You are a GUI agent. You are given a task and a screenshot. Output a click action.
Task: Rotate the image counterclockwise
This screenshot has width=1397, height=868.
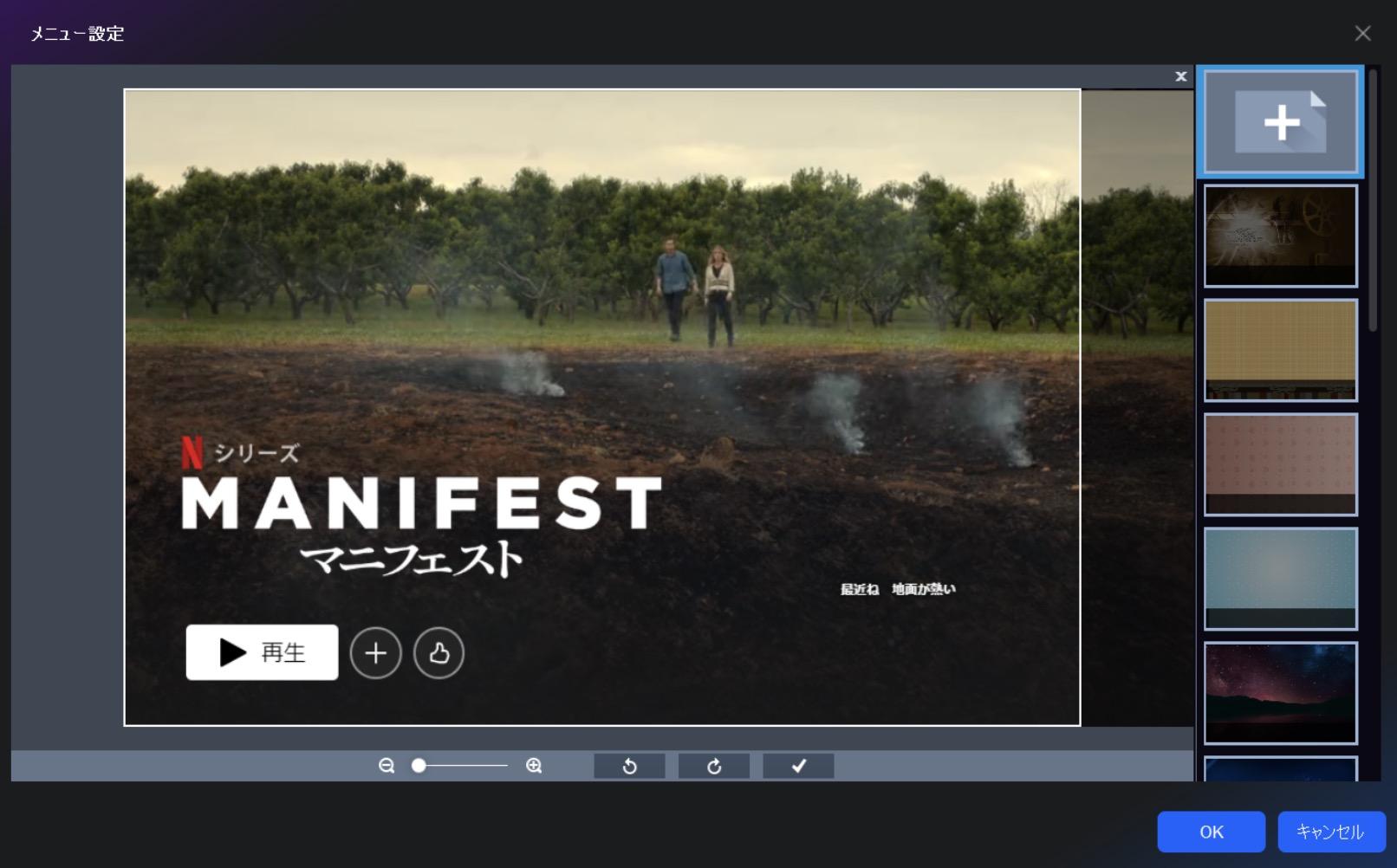629,766
